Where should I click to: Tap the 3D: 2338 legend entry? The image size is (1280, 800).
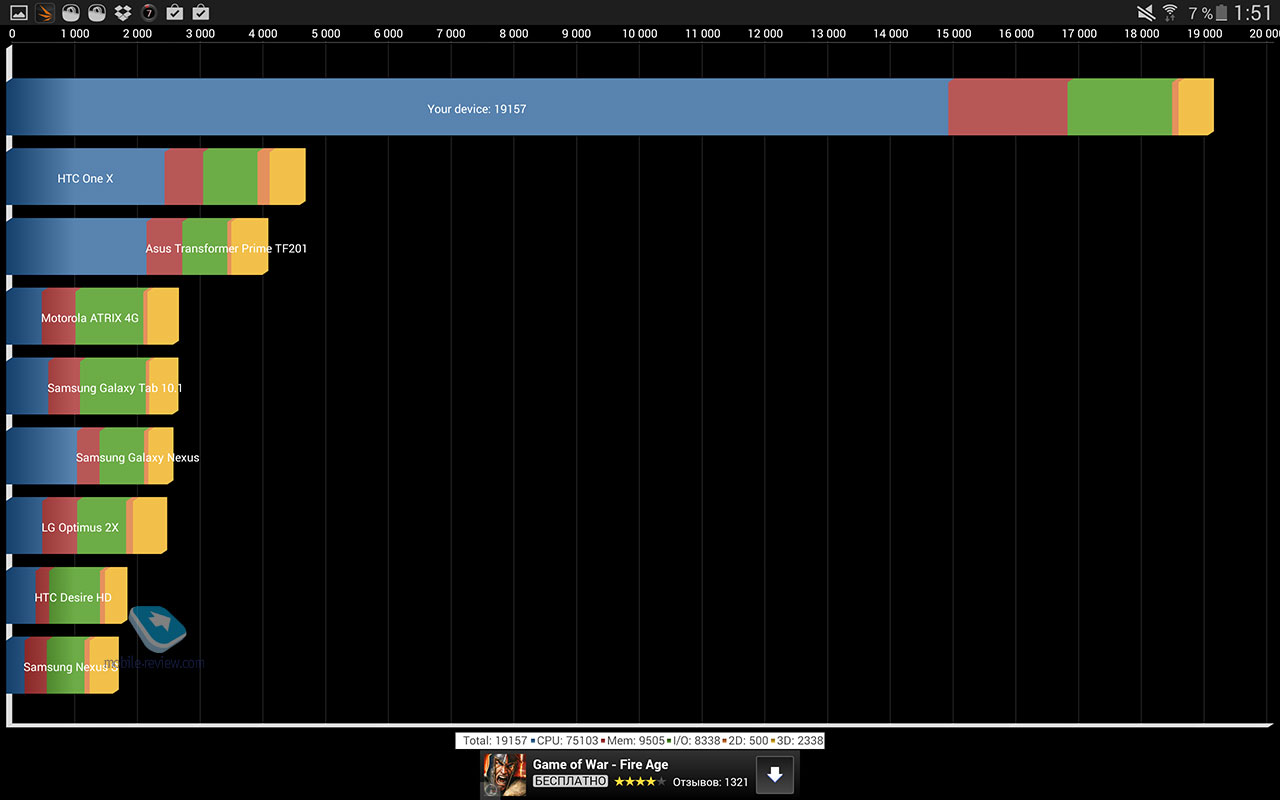coord(797,741)
